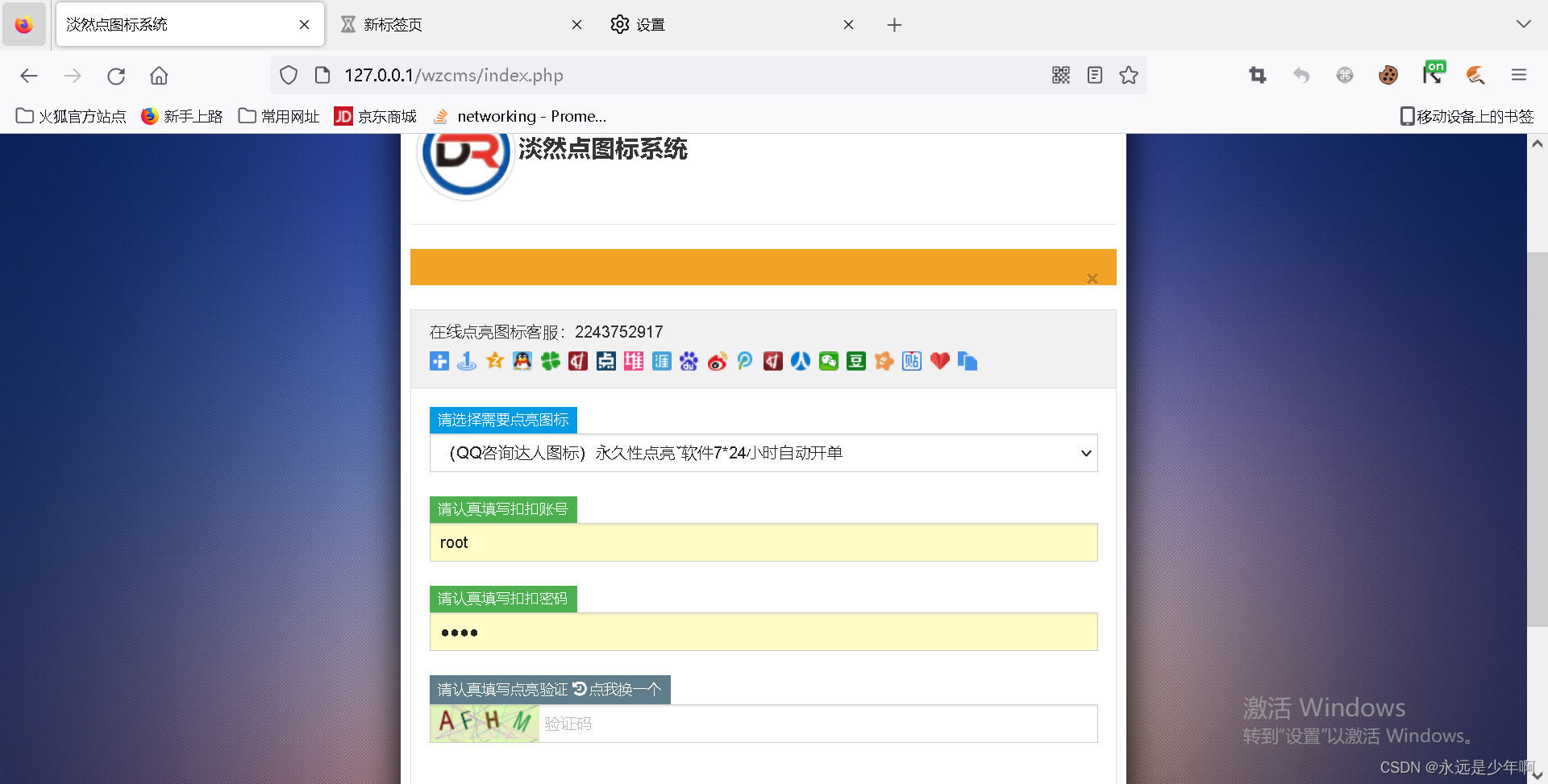
Task: Select the Sina Weibo eye icon
Action: click(x=717, y=361)
